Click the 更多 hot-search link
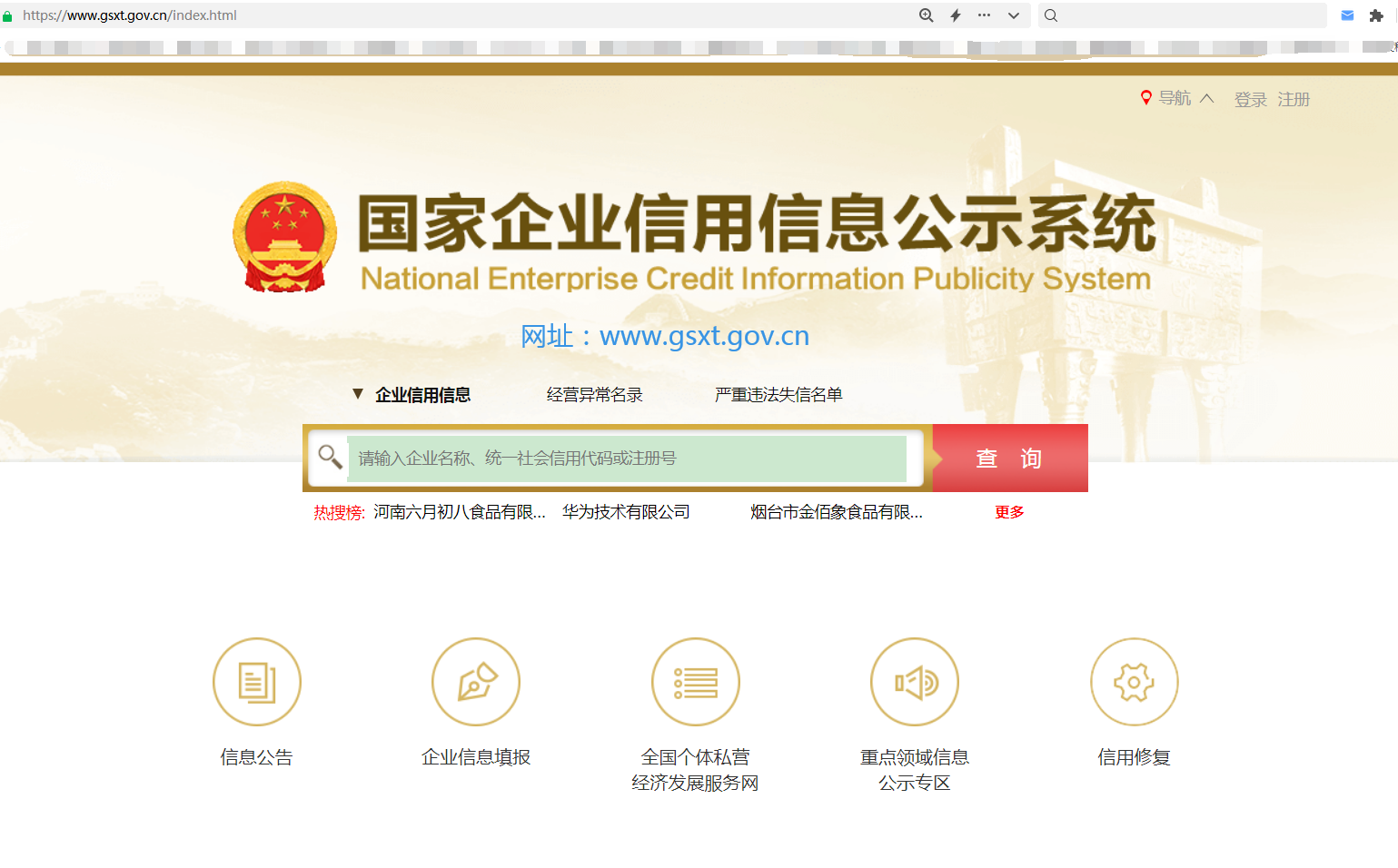This screenshot has height=868, width=1398. pos(1009,512)
